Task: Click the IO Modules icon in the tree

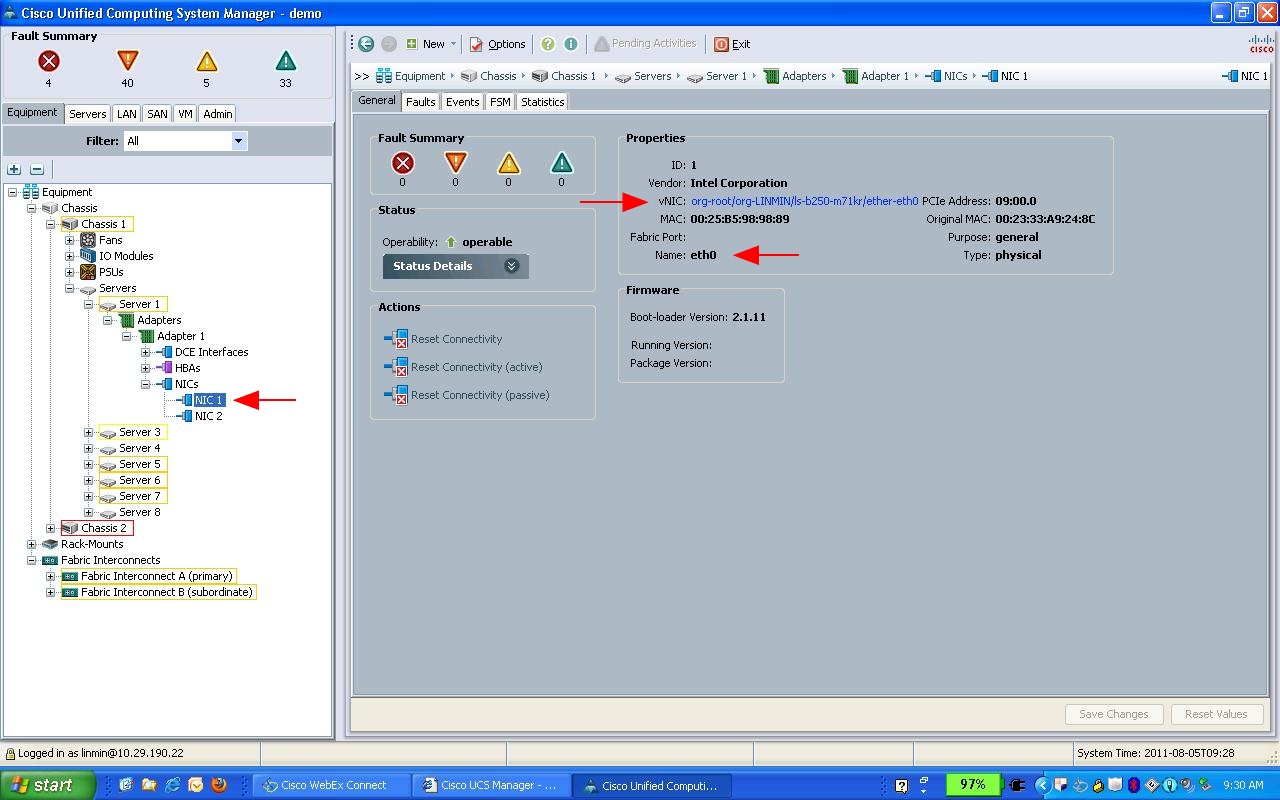Action: pos(88,256)
